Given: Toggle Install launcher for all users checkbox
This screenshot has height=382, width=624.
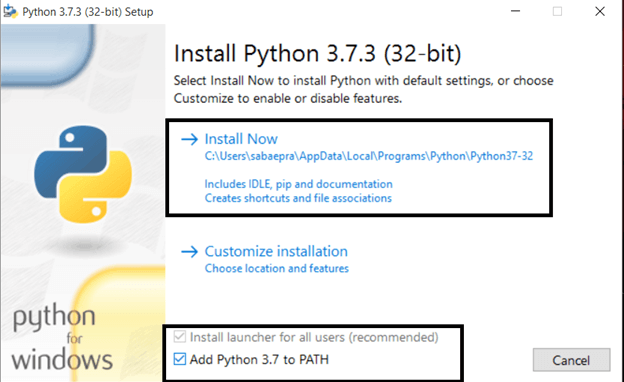Looking at the screenshot, I should [179, 337].
